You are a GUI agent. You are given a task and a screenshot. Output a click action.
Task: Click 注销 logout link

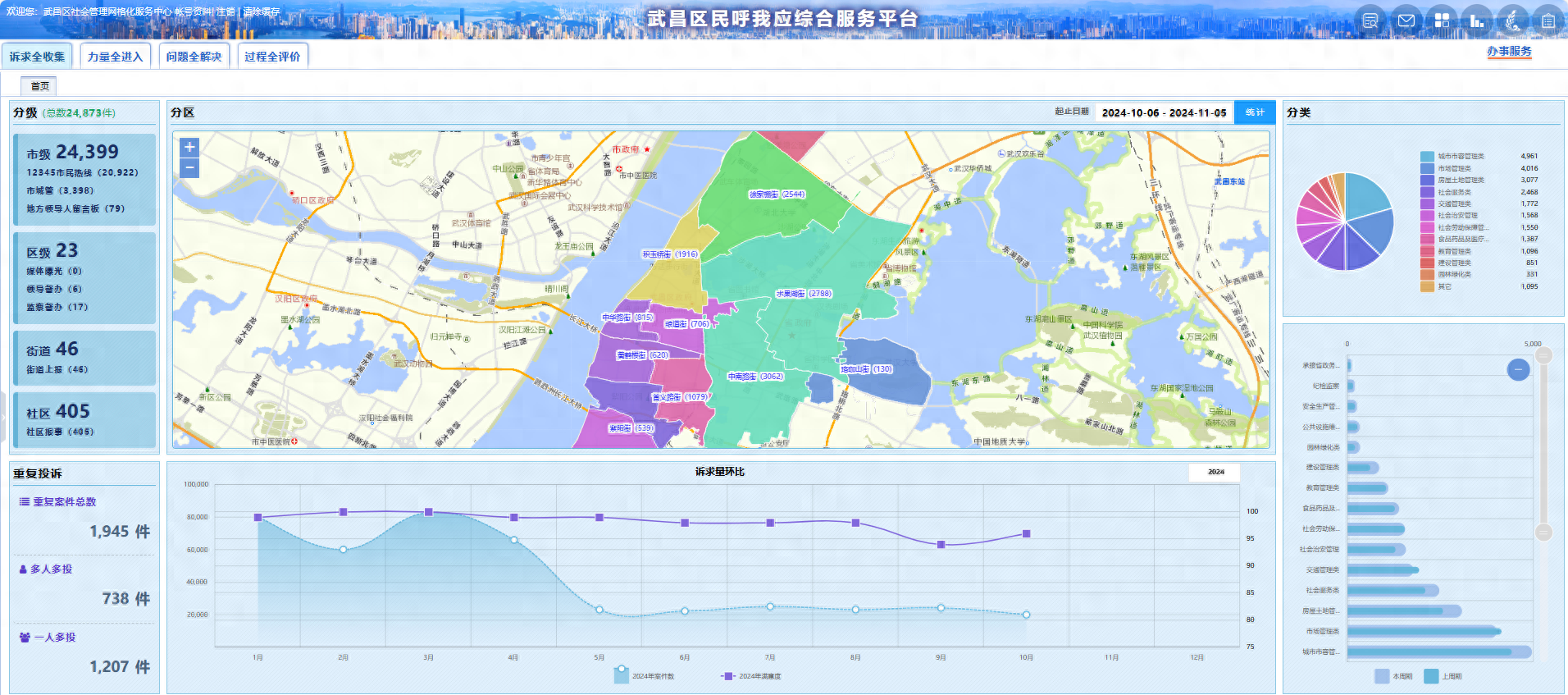pos(226,11)
